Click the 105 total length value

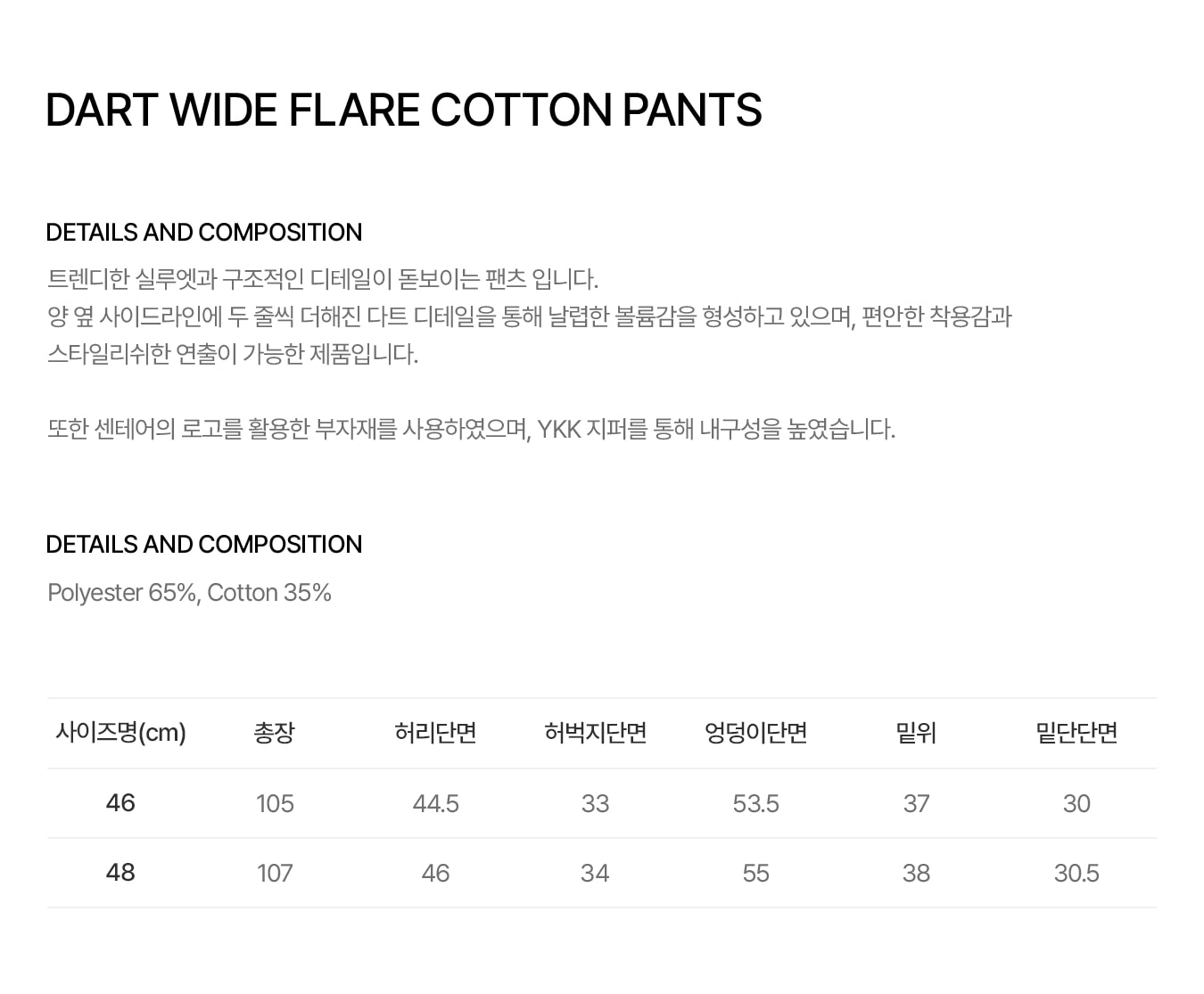(x=275, y=804)
